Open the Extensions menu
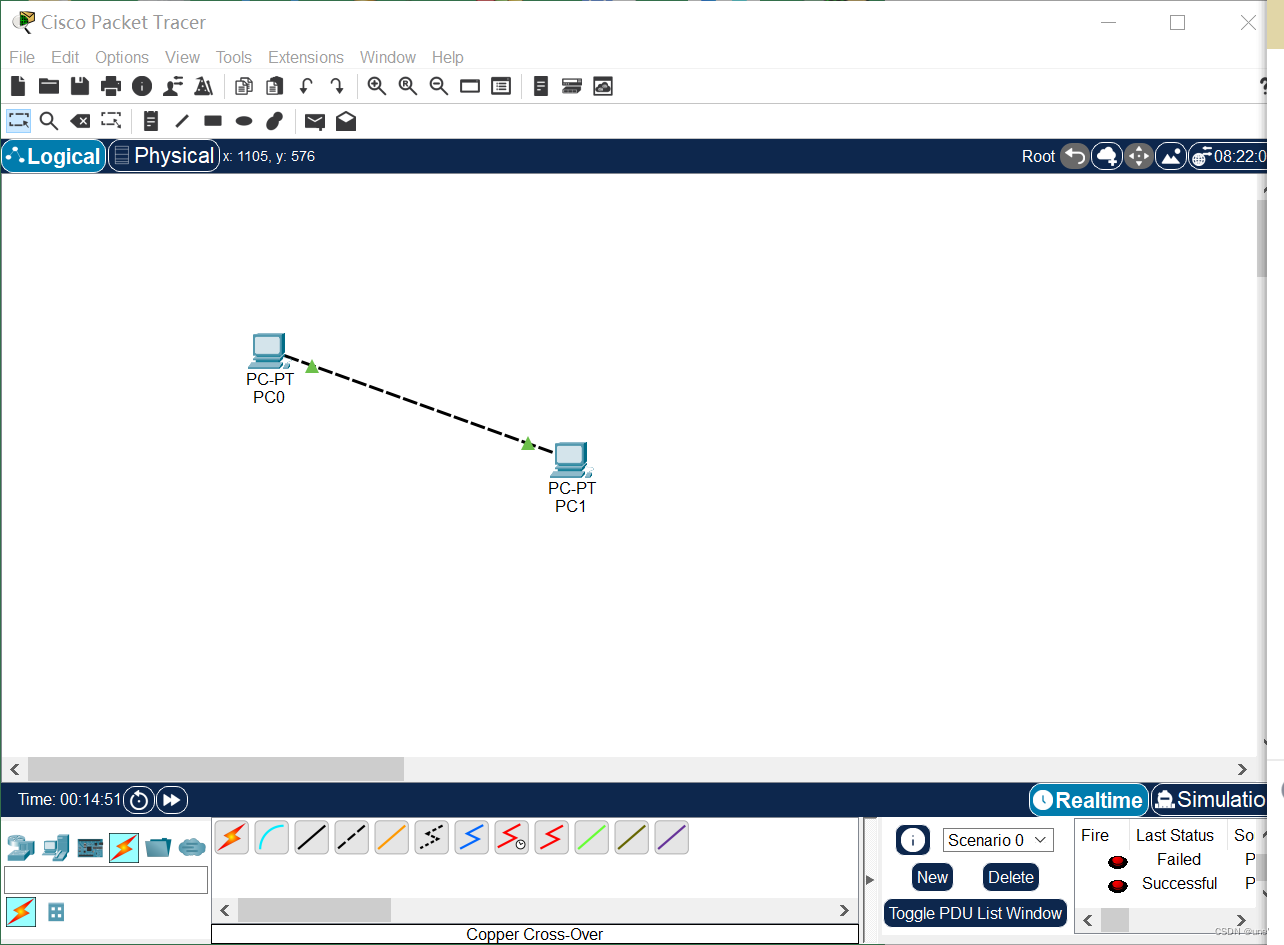This screenshot has width=1284, height=945. pyautogui.click(x=306, y=57)
